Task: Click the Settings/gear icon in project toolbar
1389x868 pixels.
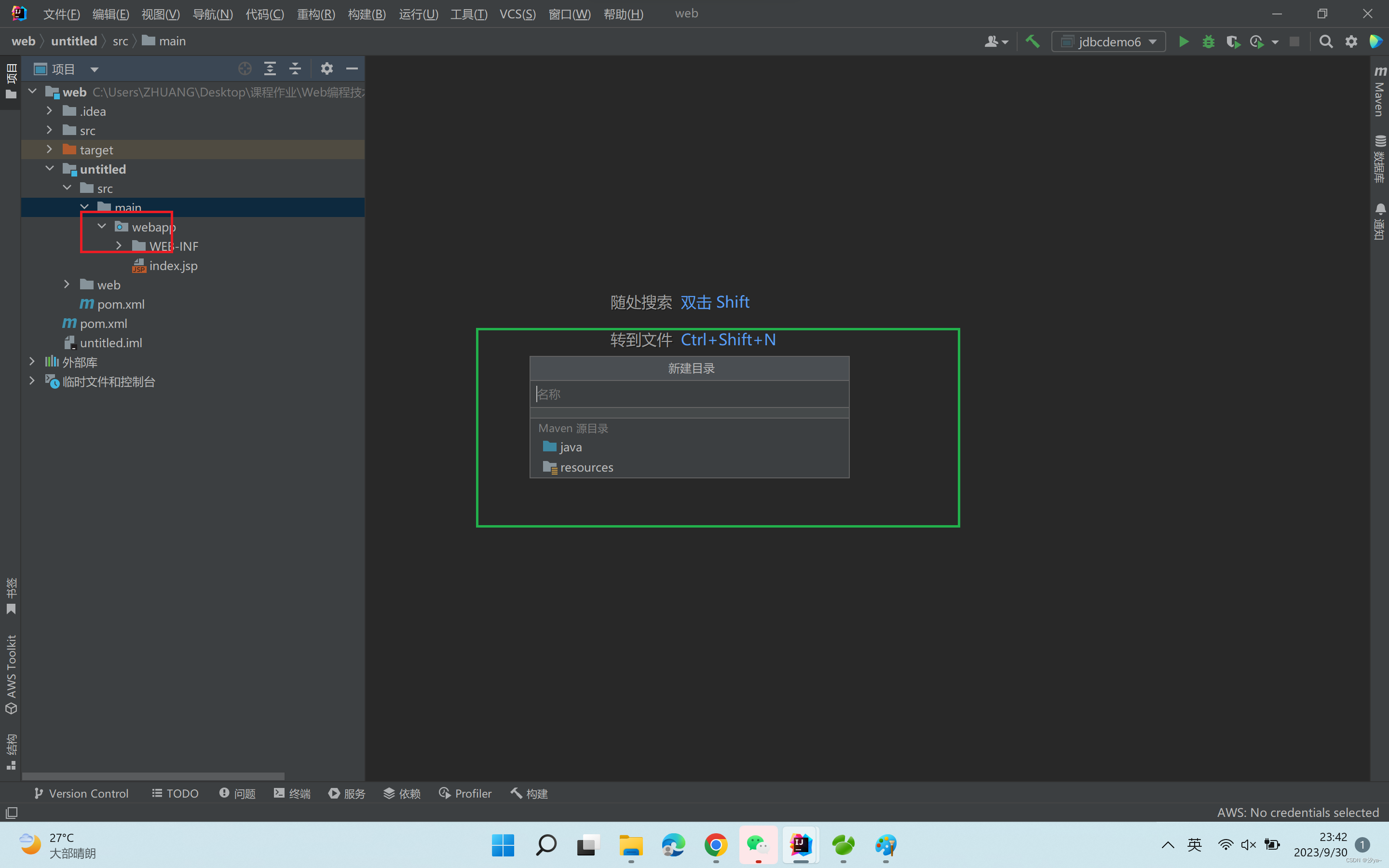Action: (326, 68)
